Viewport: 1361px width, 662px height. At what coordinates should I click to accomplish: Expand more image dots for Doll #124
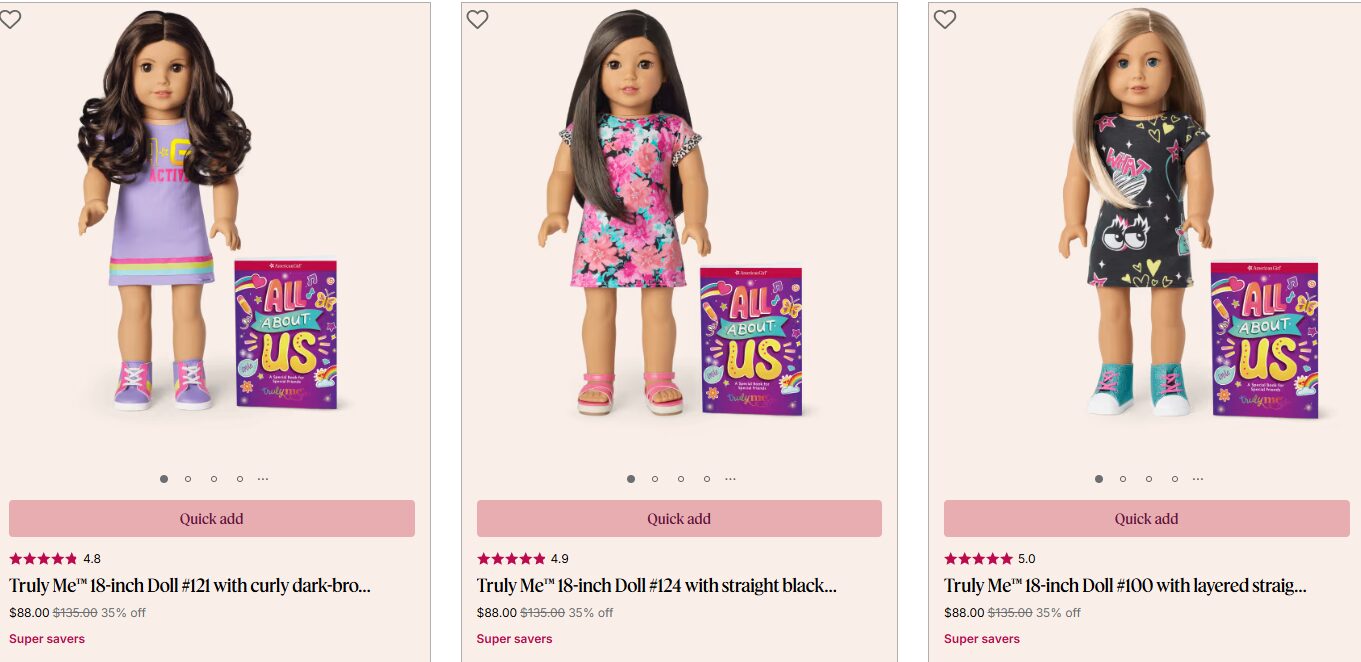[x=730, y=479]
